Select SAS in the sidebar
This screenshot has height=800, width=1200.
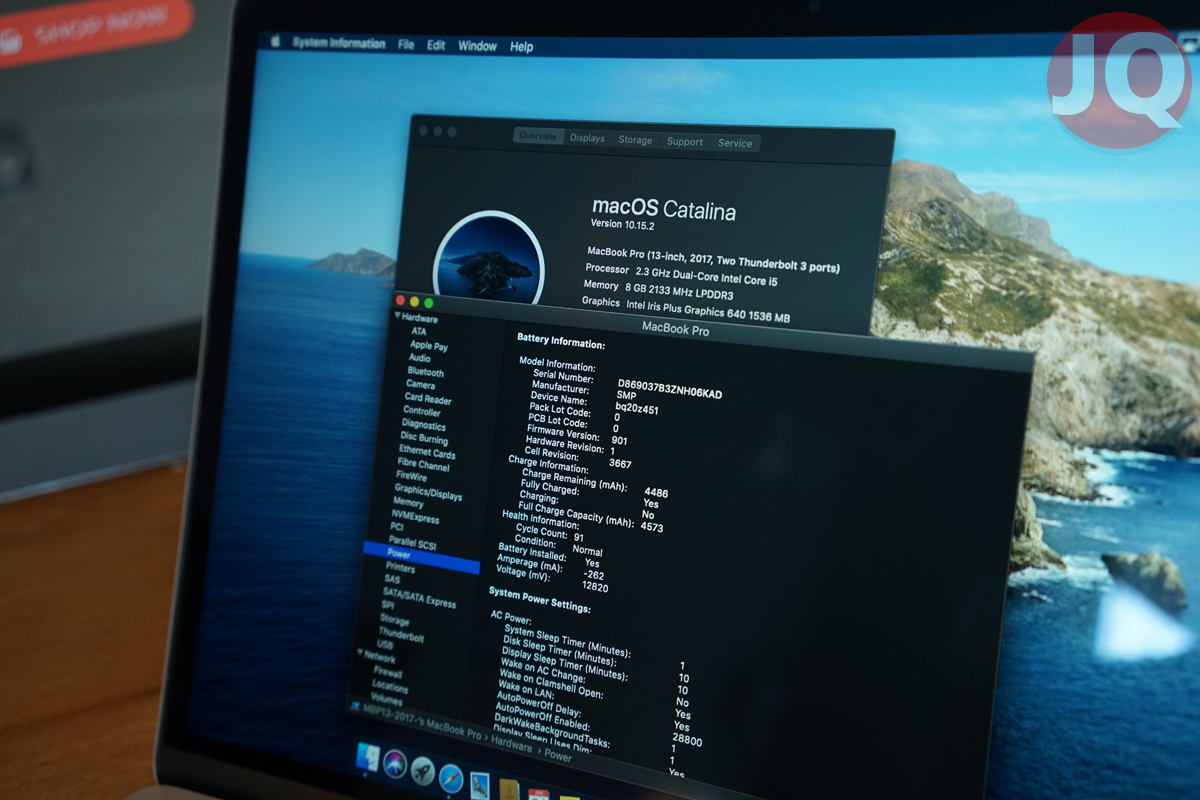392,579
